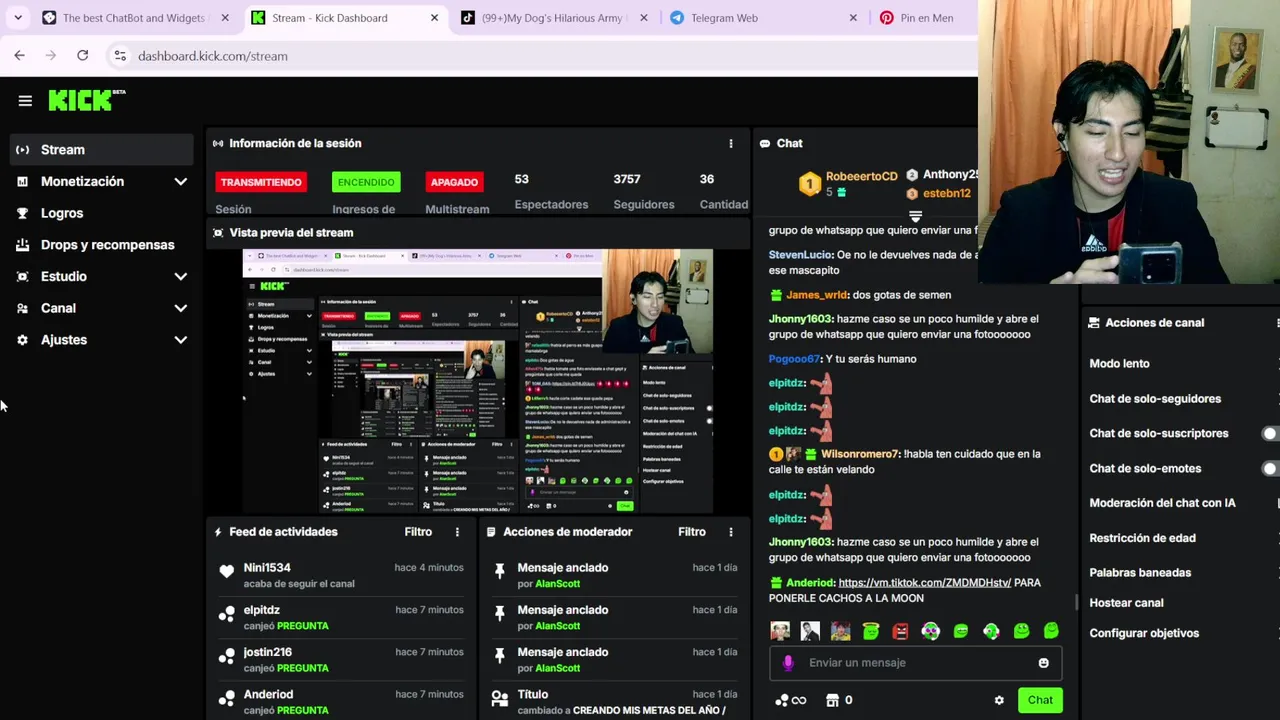The height and width of the screenshot is (720, 1280).
Task: Open the shop icon showing 0
Action: point(839,700)
